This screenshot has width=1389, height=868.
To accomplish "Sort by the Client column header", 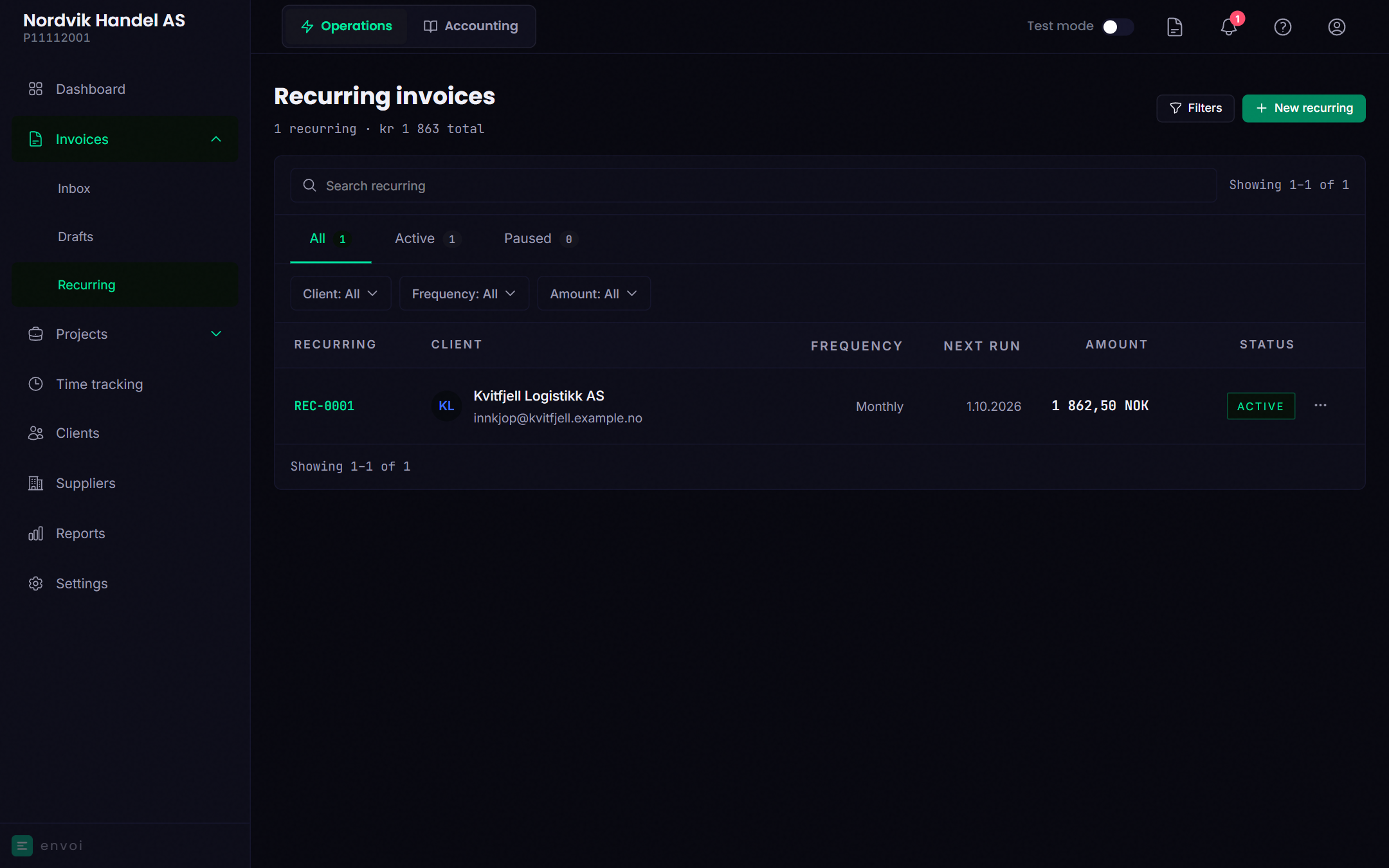I will point(456,345).
